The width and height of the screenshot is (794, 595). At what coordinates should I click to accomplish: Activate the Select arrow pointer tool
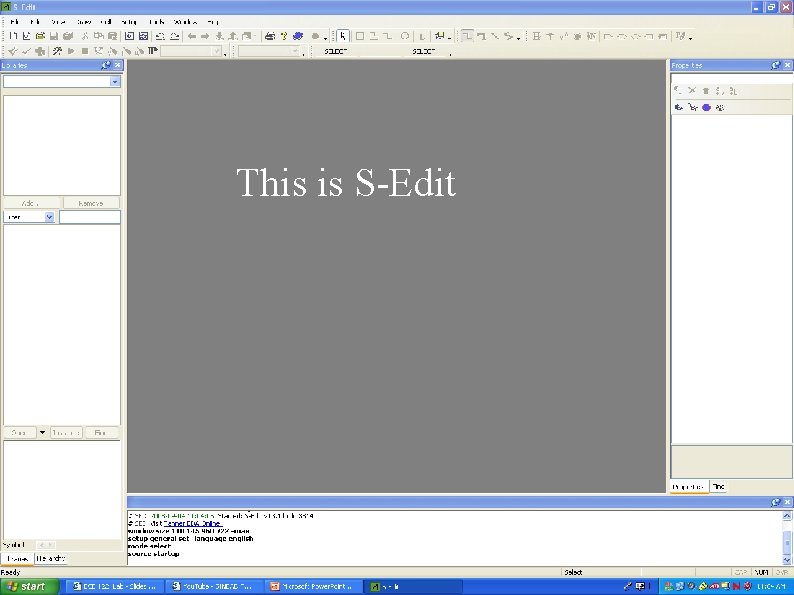[343, 36]
